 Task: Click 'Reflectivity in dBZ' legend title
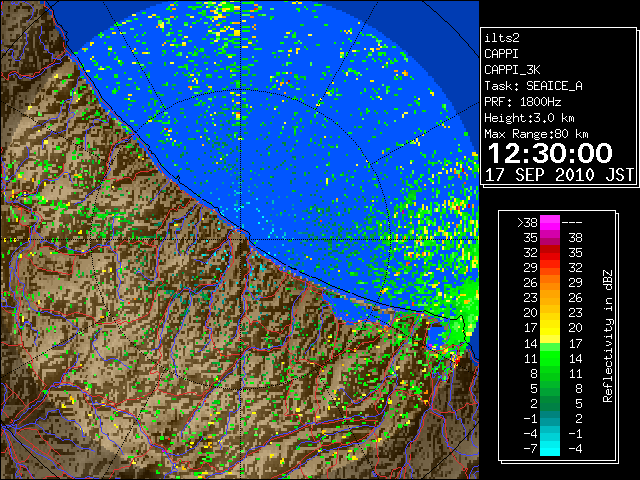pos(607,336)
